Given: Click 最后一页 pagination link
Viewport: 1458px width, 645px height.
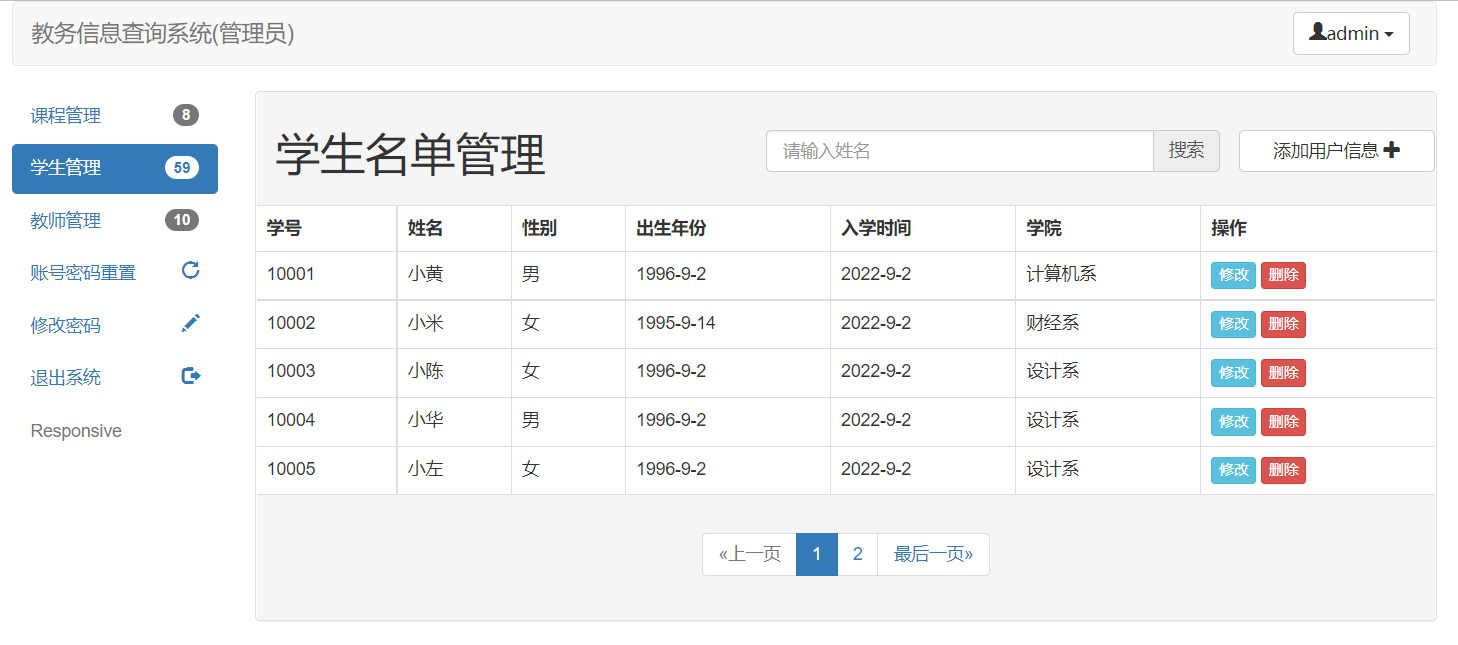Looking at the screenshot, I should [x=933, y=553].
